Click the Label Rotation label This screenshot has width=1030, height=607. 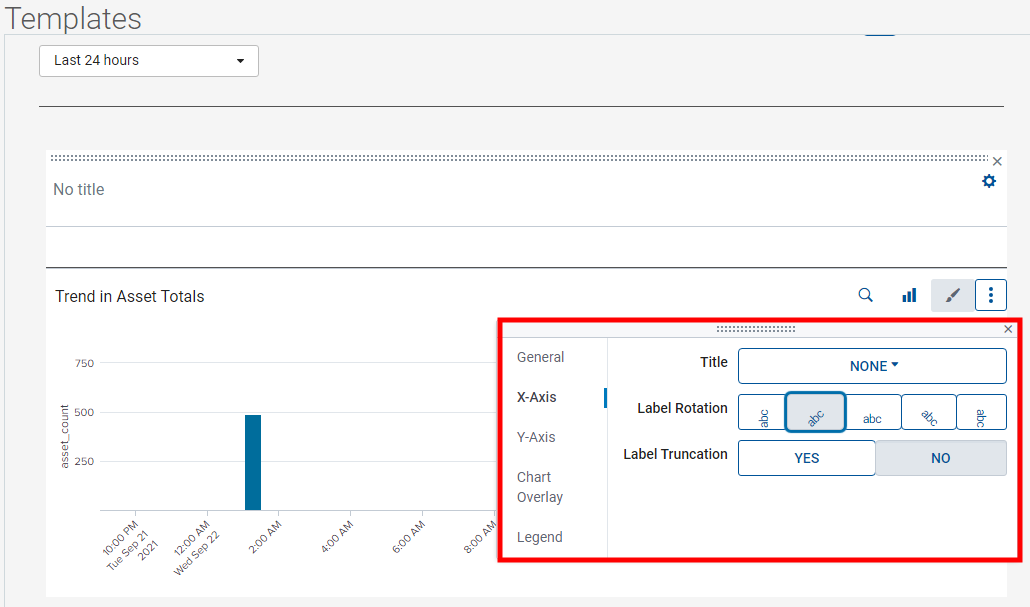683,408
